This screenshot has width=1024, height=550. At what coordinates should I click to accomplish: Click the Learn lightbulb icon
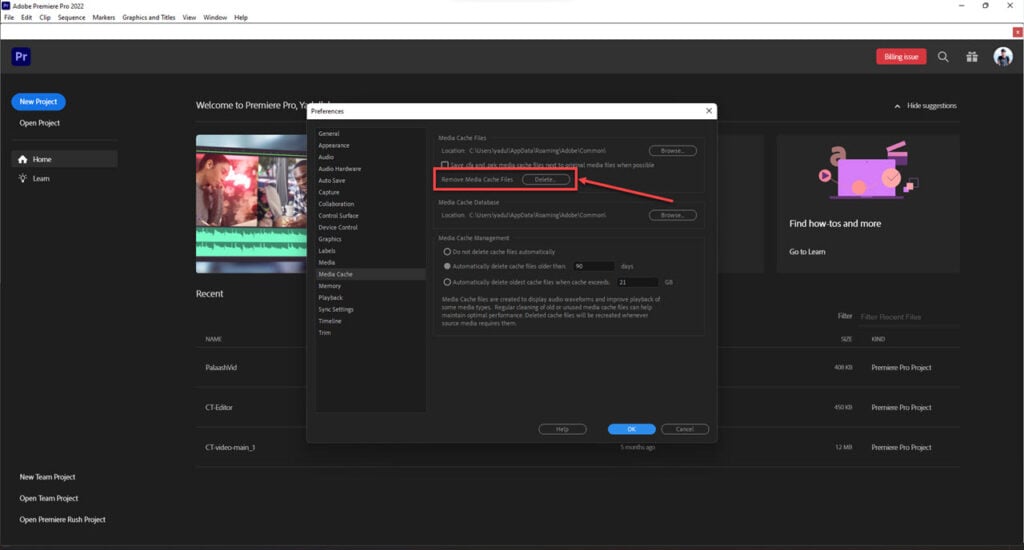click(23, 178)
